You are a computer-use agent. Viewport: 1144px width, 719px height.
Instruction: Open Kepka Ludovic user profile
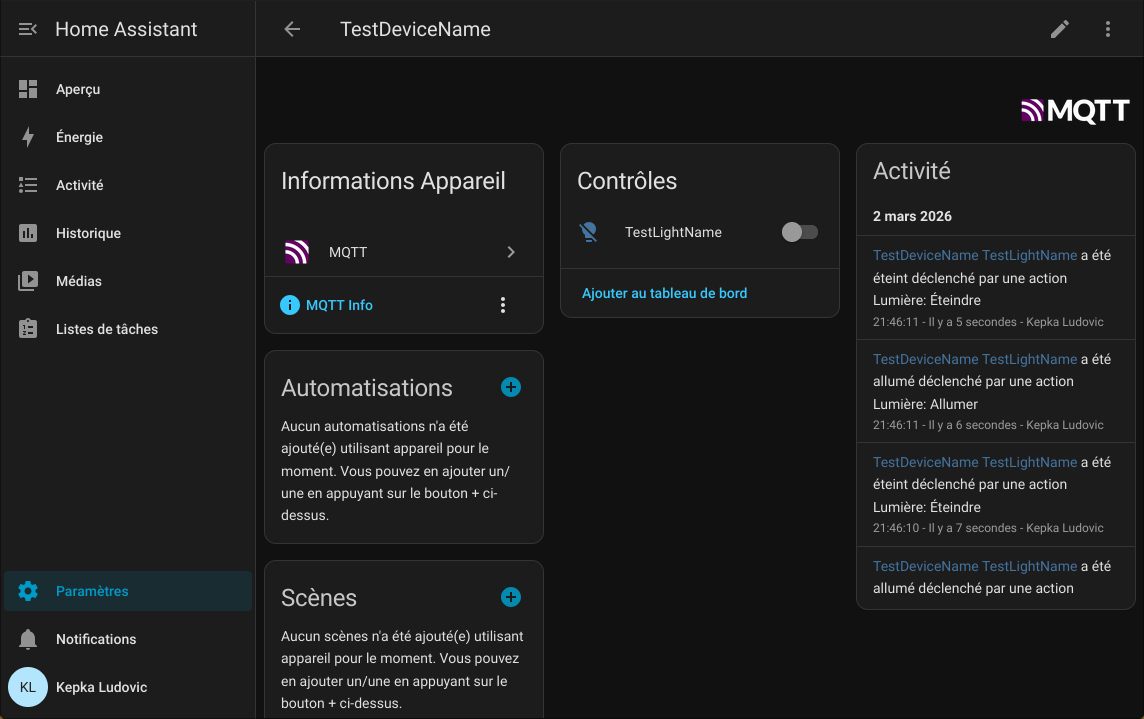tap(100, 687)
